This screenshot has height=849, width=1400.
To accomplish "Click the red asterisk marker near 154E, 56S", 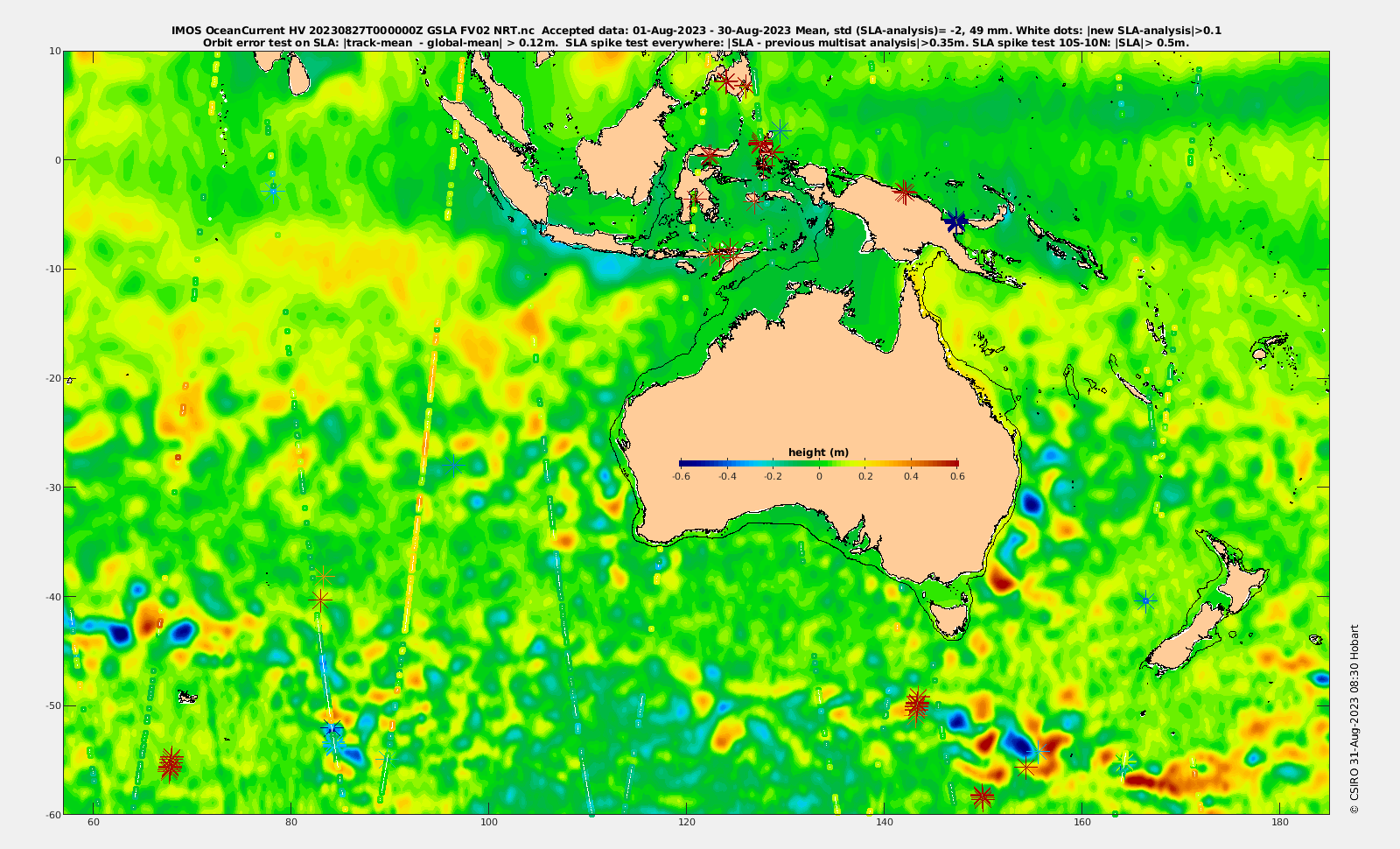I will click(x=1026, y=768).
